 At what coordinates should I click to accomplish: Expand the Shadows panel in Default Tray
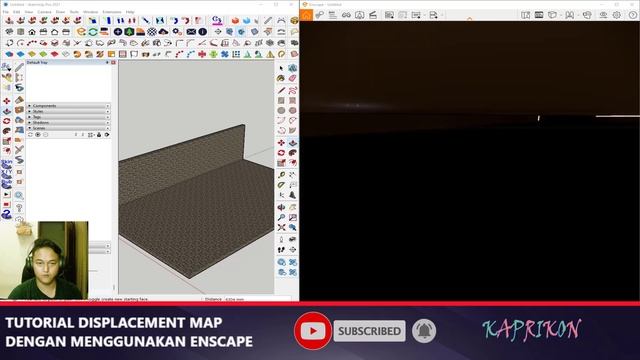(68, 123)
